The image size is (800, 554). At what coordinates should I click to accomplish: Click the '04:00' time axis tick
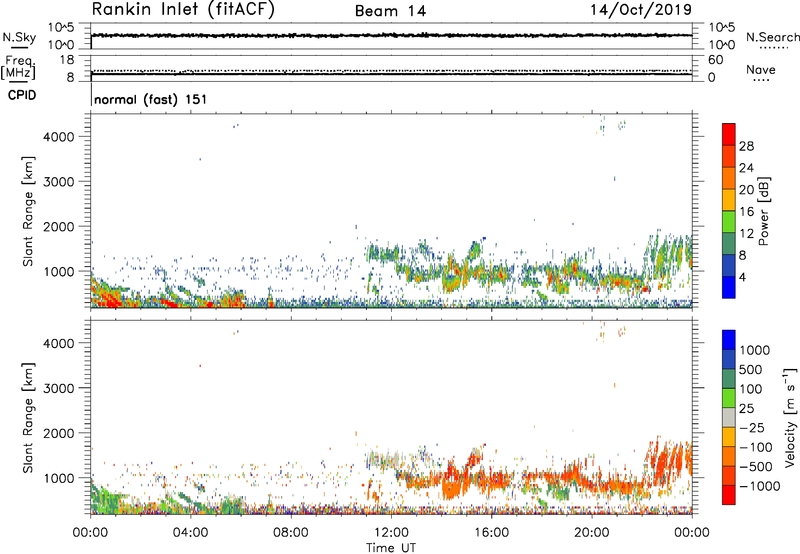tap(190, 533)
